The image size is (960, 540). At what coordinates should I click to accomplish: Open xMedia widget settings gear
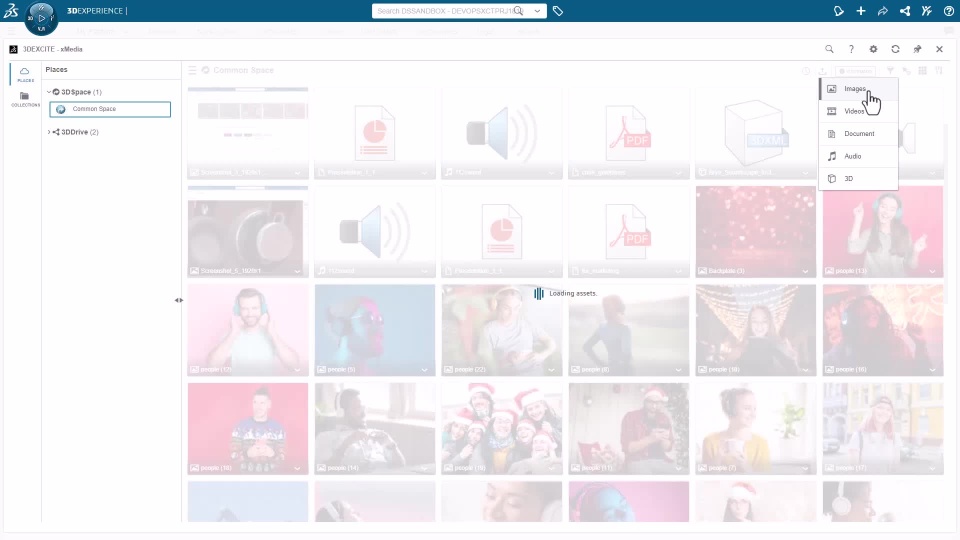pyautogui.click(x=873, y=49)
